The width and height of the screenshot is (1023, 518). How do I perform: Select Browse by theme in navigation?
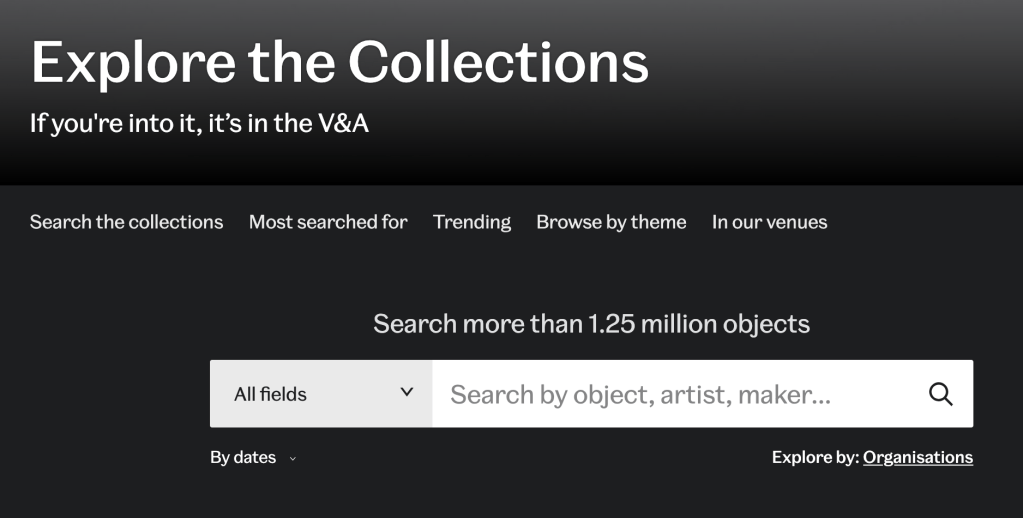tap(611, 222)
